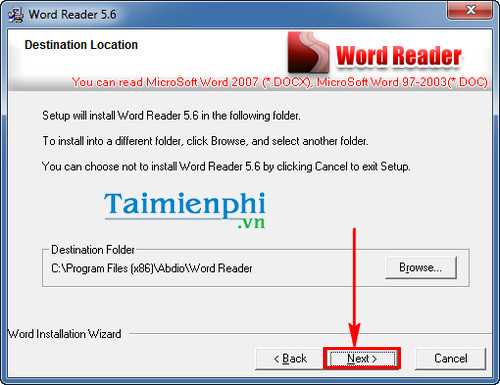Viewport: 500px width, 385px height.
Task: Click the red Word Reader logo icon
Action: [308, 52]
